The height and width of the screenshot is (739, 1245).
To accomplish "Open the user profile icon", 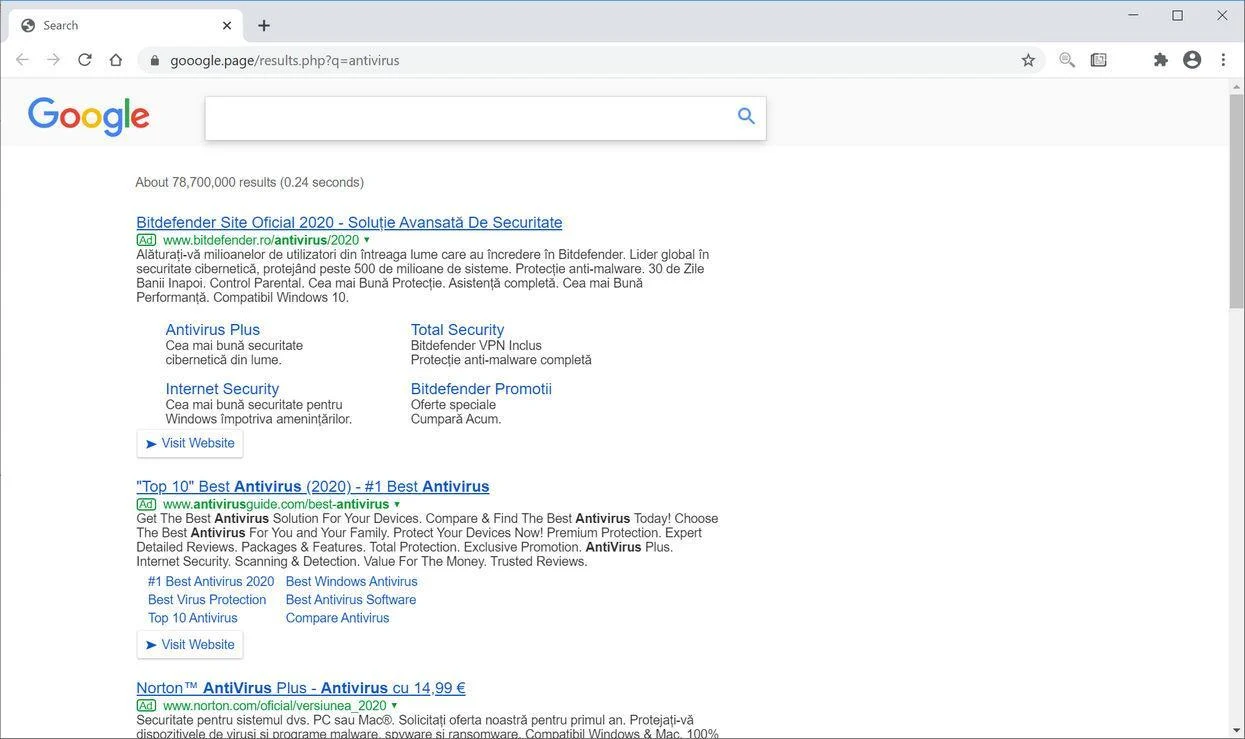I will pos(1192,60).
